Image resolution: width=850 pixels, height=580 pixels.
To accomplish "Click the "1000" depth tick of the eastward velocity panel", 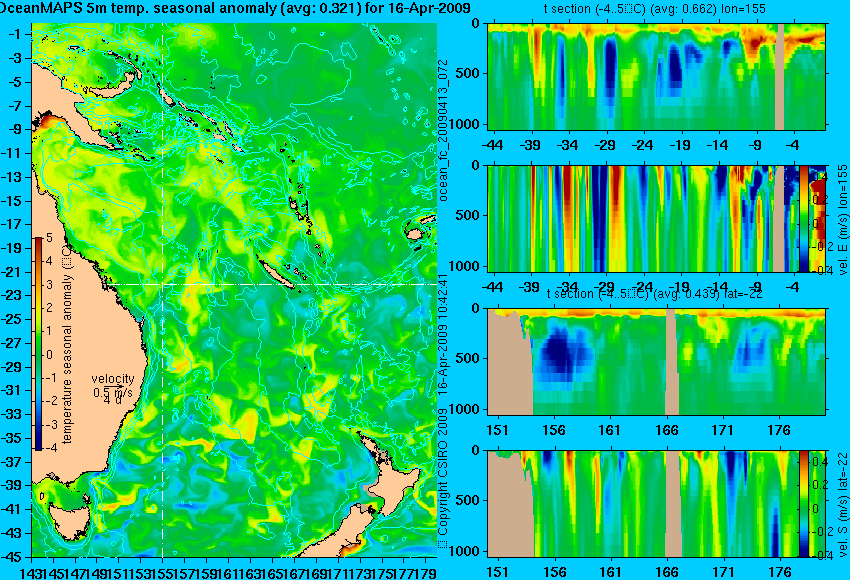I will pyautogui.click(x=466, y=266).
